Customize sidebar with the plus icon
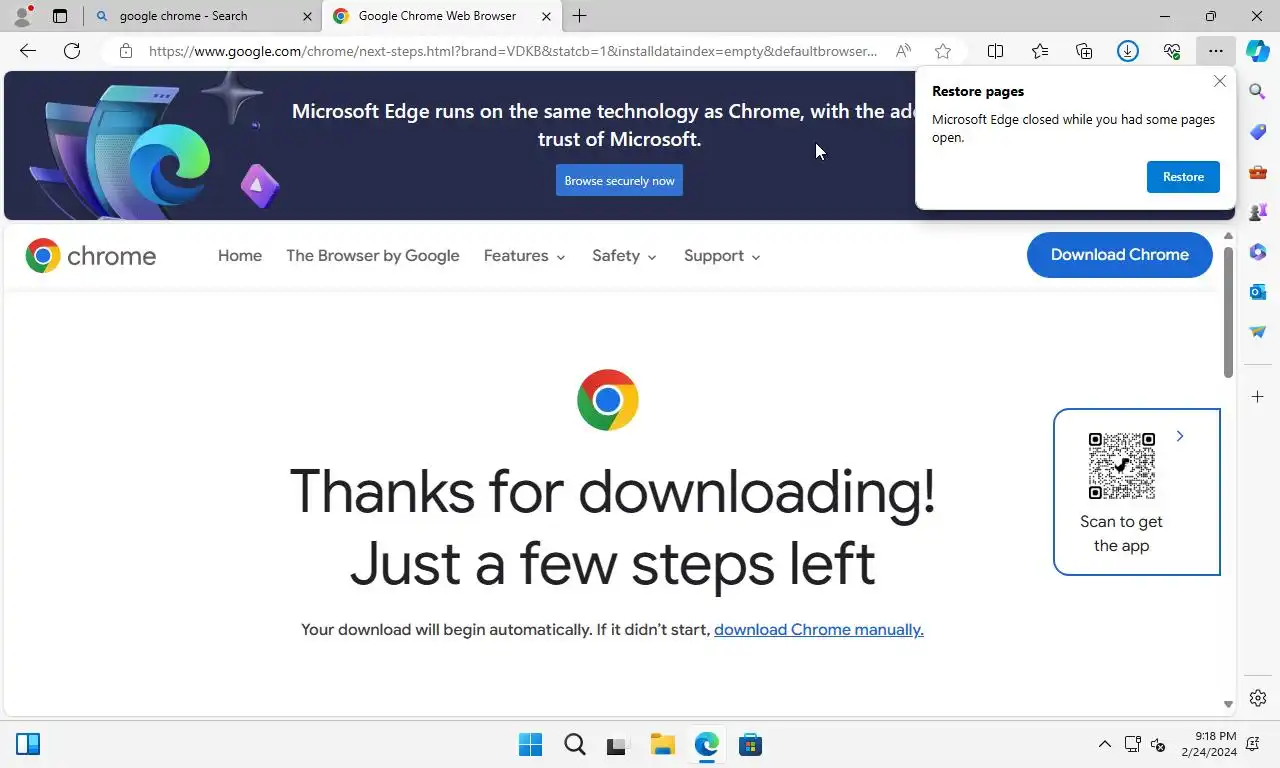 (1258, 397)
